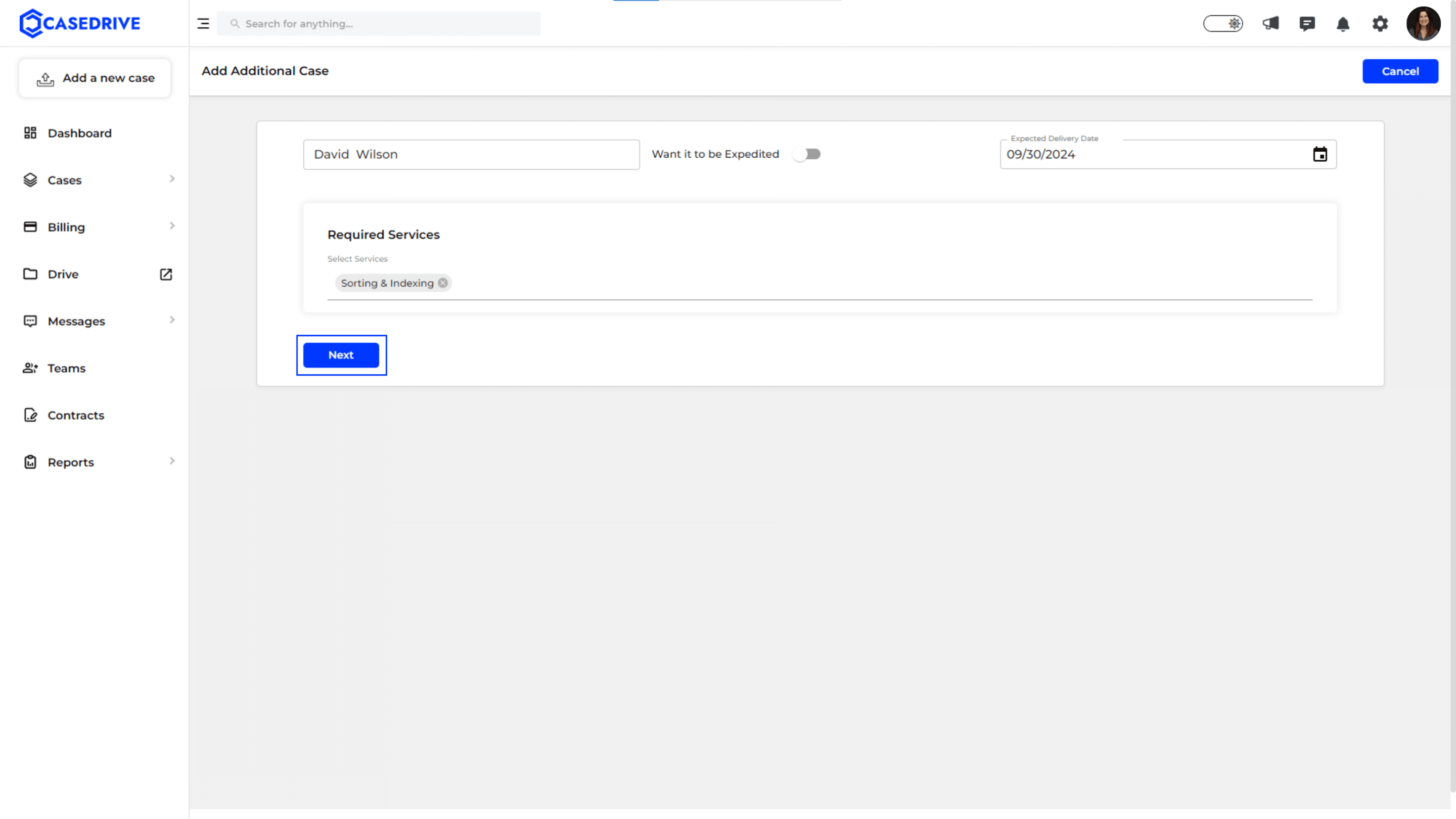The image size is (1456, 819).
Task: Enable Want it to be Expedited
Action: click(x=806, y=154)
